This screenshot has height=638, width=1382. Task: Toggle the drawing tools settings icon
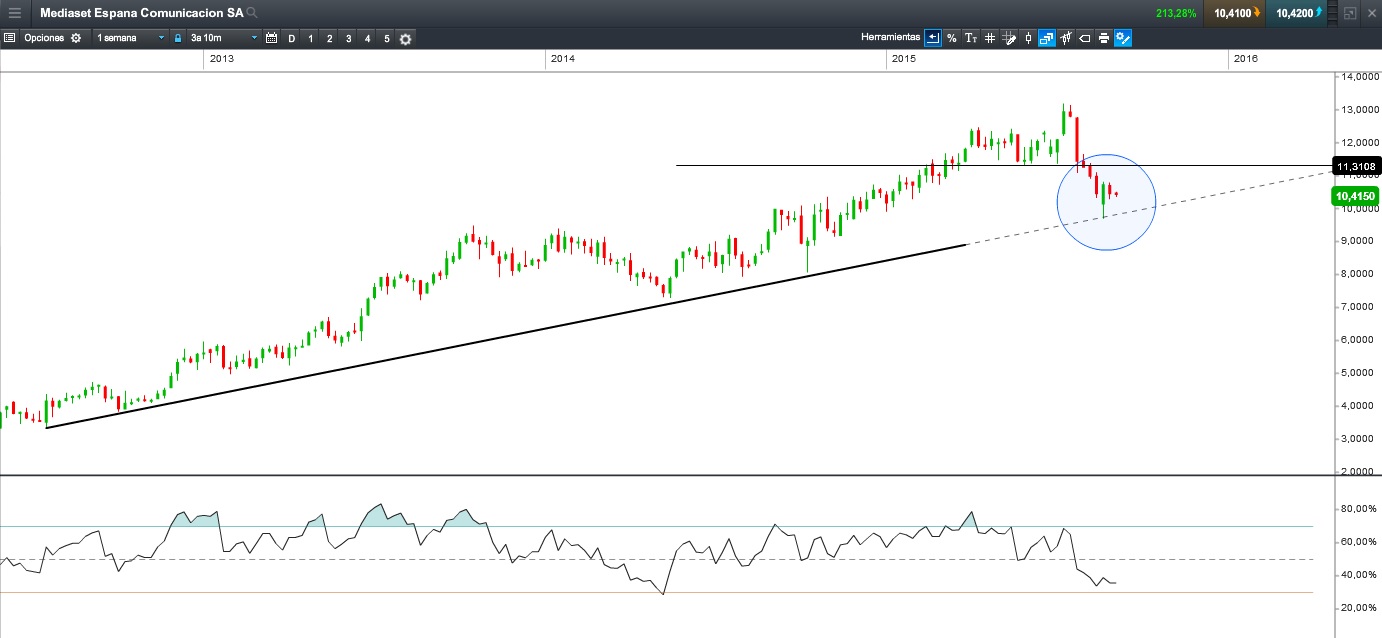1123,38
